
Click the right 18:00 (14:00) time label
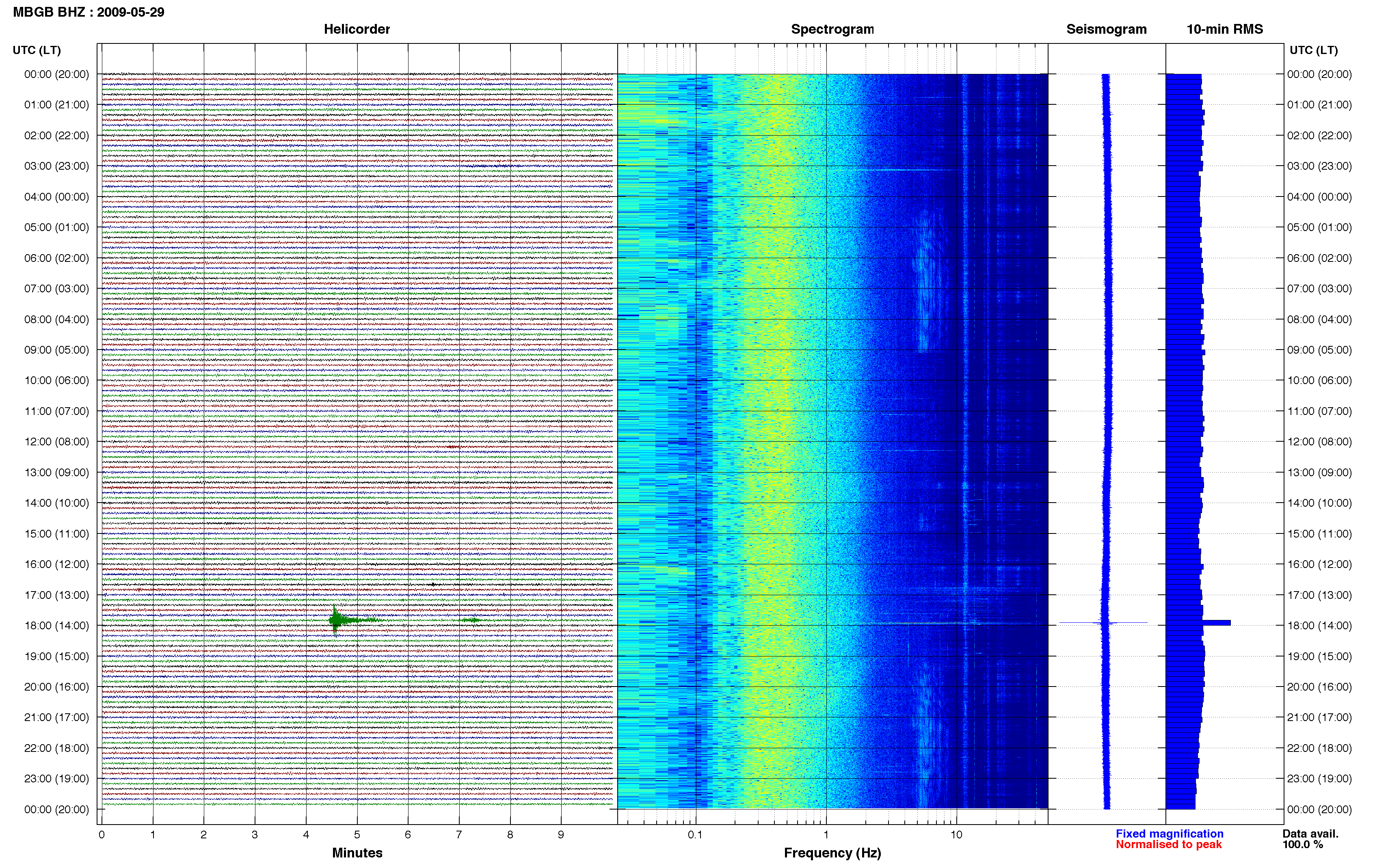1319,625
